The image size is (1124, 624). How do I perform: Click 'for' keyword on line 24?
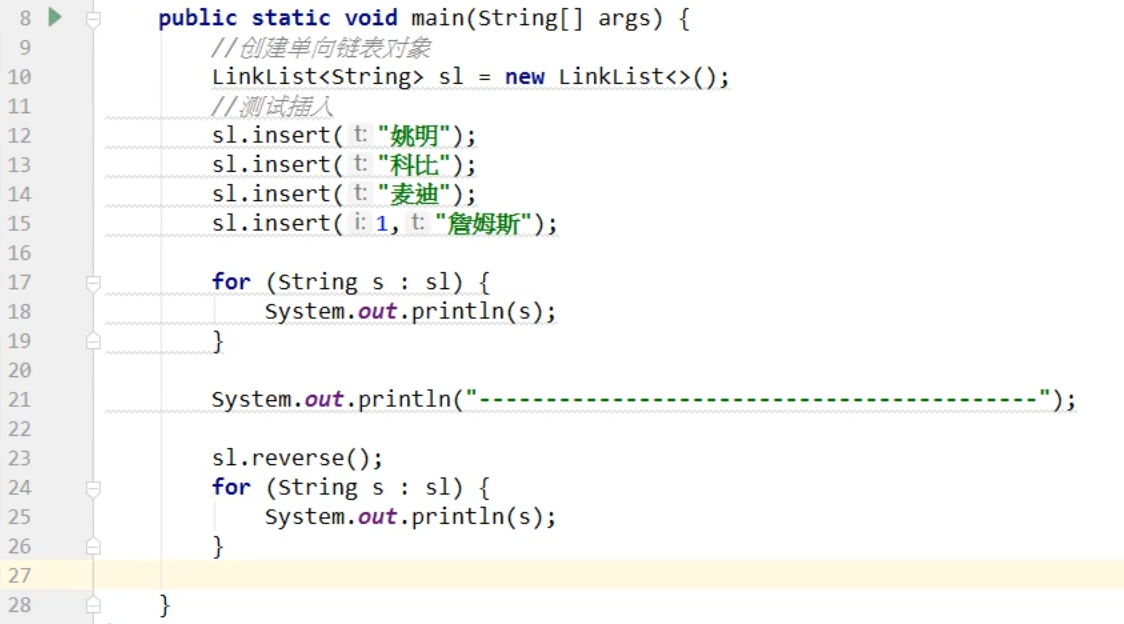click(231, 487)
